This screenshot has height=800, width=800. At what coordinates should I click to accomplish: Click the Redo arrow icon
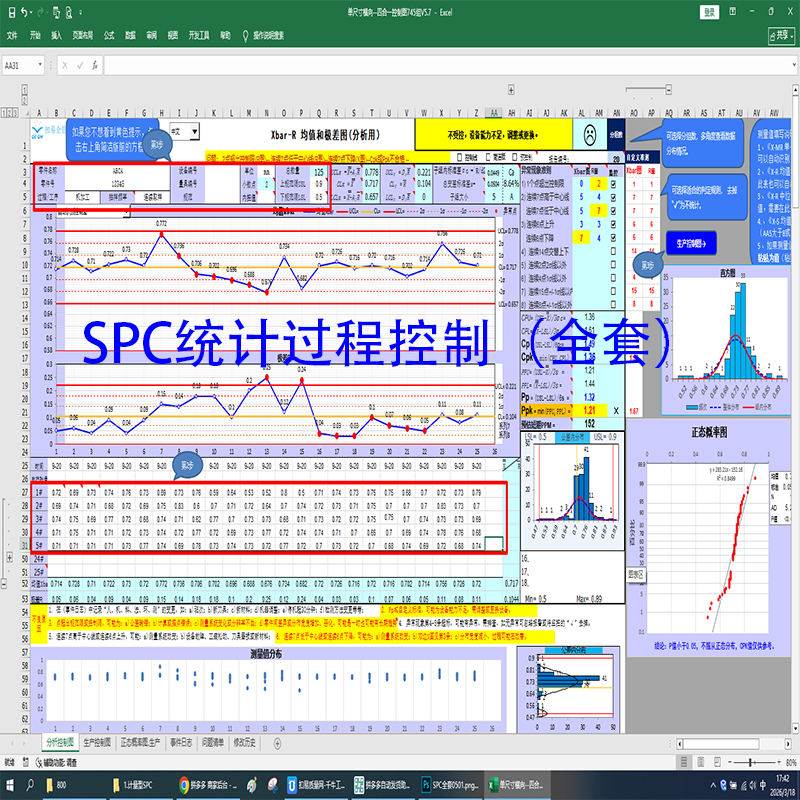pos(41,12)
